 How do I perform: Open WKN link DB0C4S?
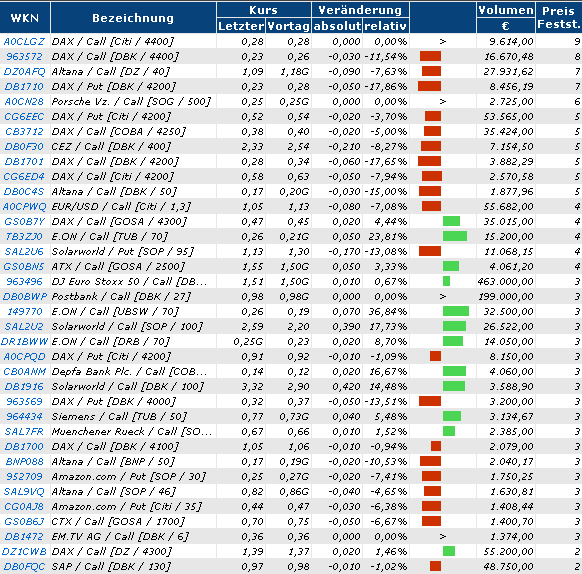pos(24,192)
